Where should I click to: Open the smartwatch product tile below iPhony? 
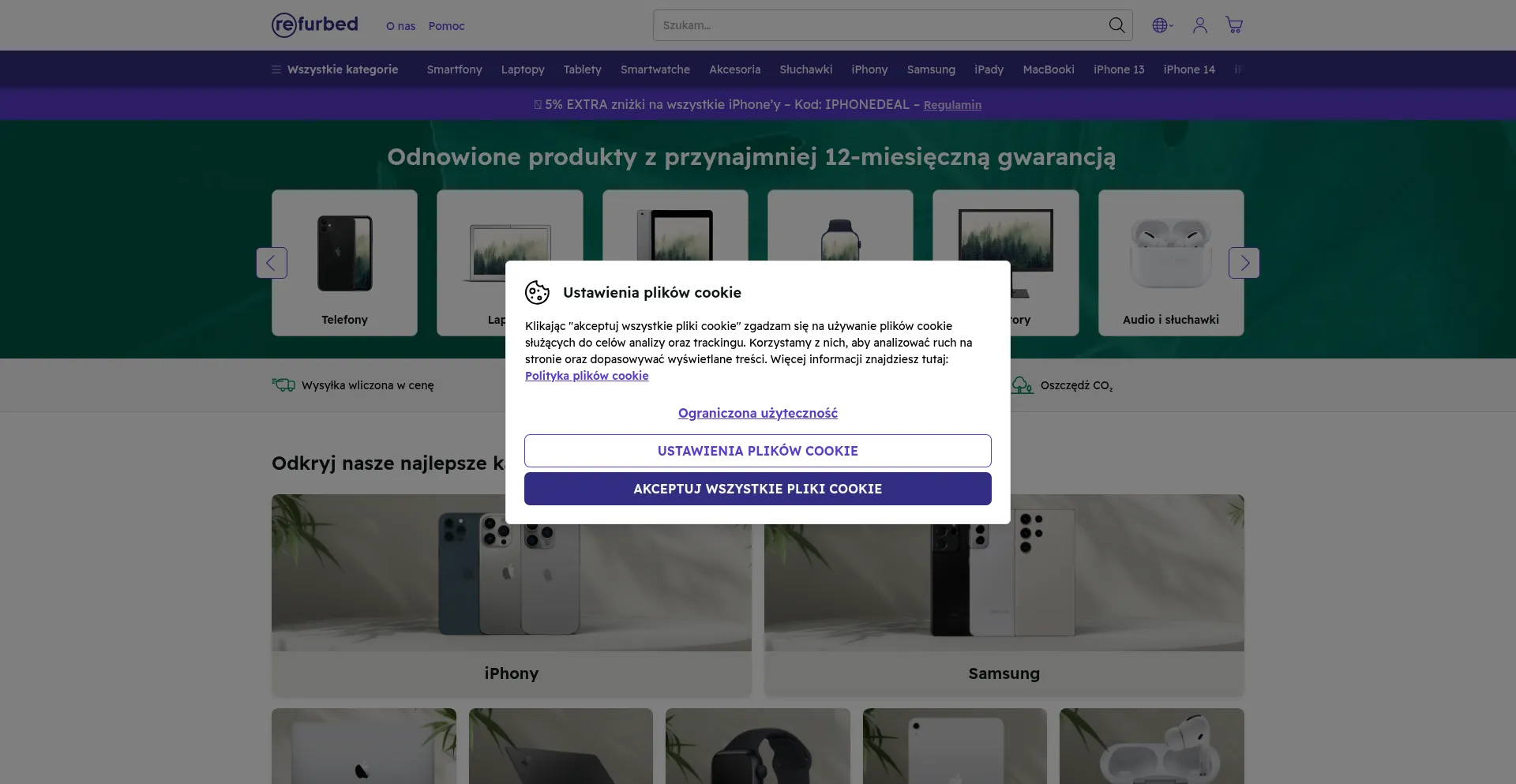coord(758,746)
